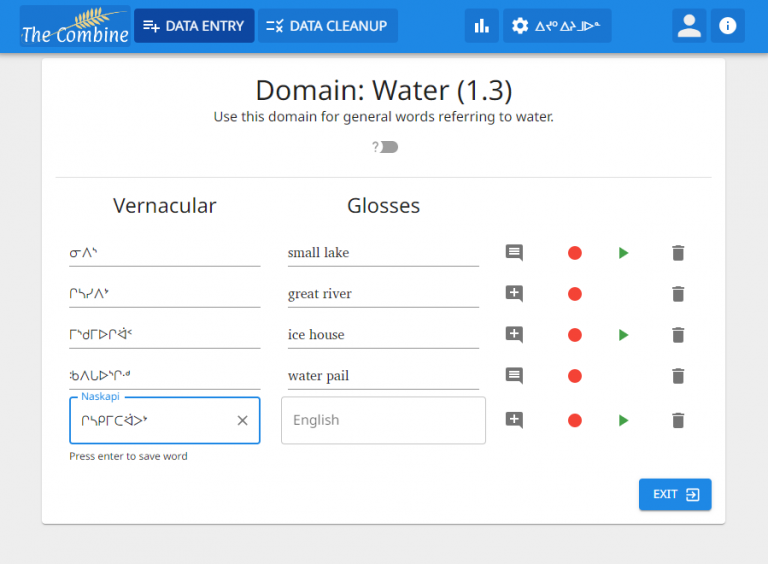Record audio for 'small lake' entry
768x564 pixels.
(x=575, y=253)
